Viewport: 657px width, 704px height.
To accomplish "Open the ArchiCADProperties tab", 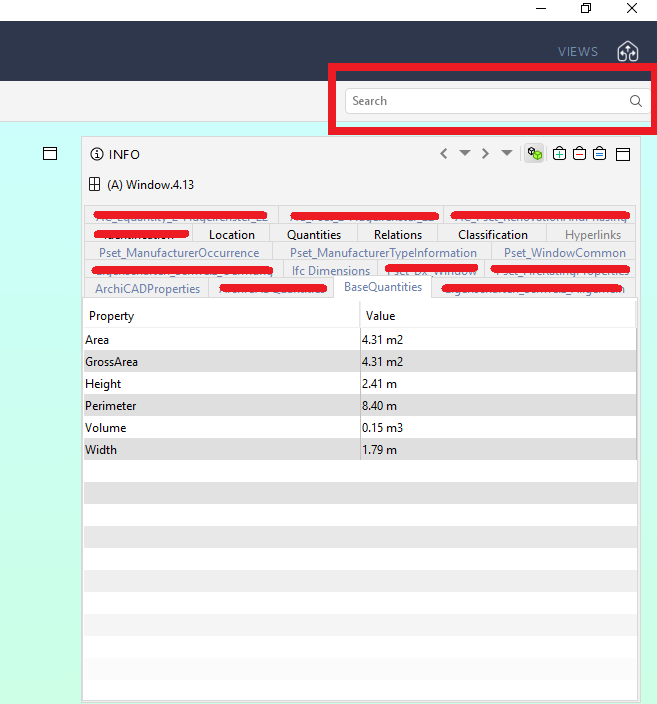I will click(147, 289).
